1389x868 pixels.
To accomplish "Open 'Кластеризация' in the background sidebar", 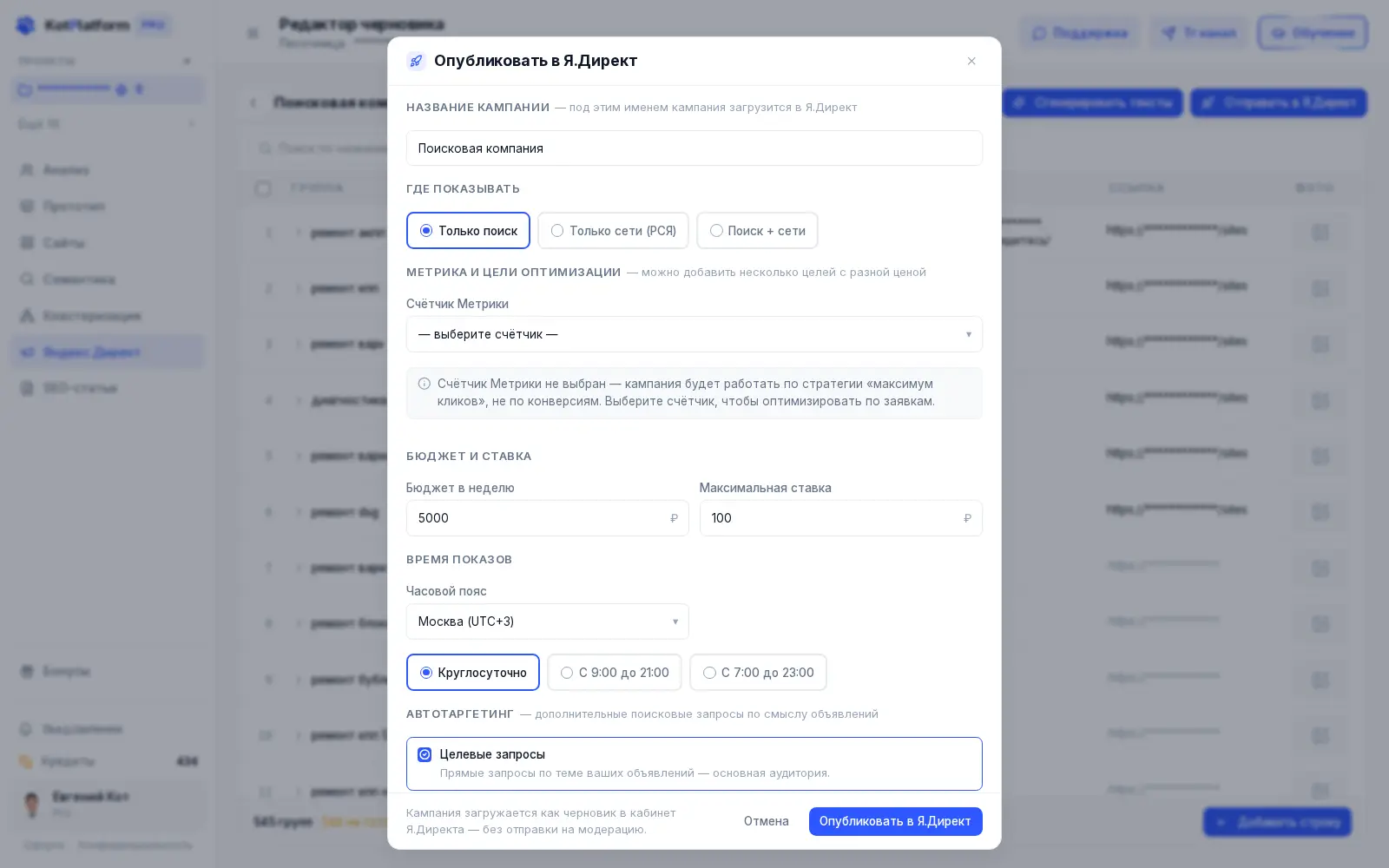I will coord(108,316).
